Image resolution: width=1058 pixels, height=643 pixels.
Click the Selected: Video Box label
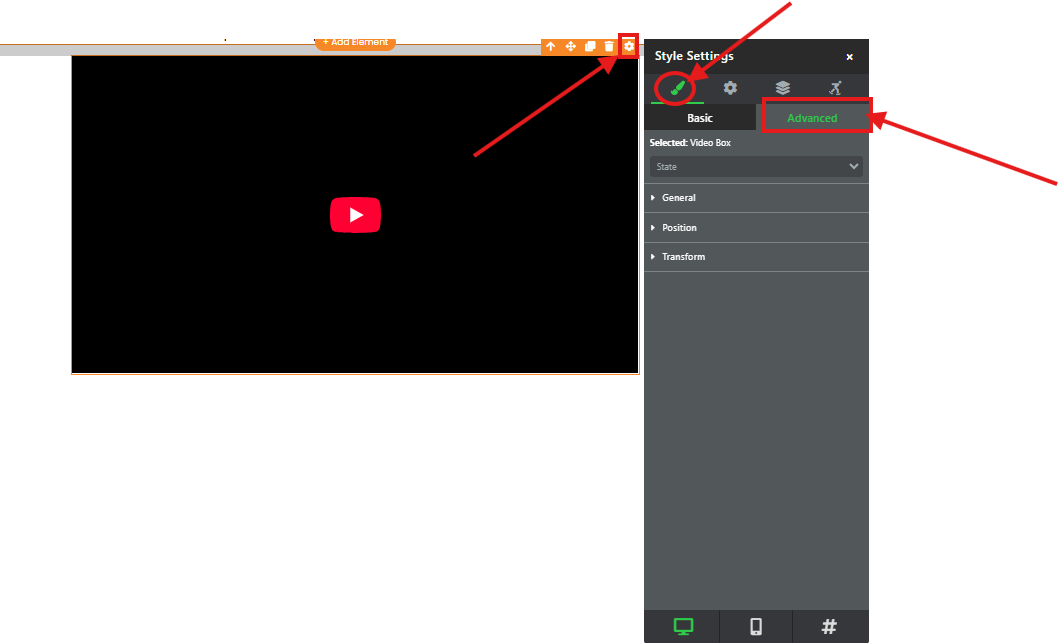690,143
